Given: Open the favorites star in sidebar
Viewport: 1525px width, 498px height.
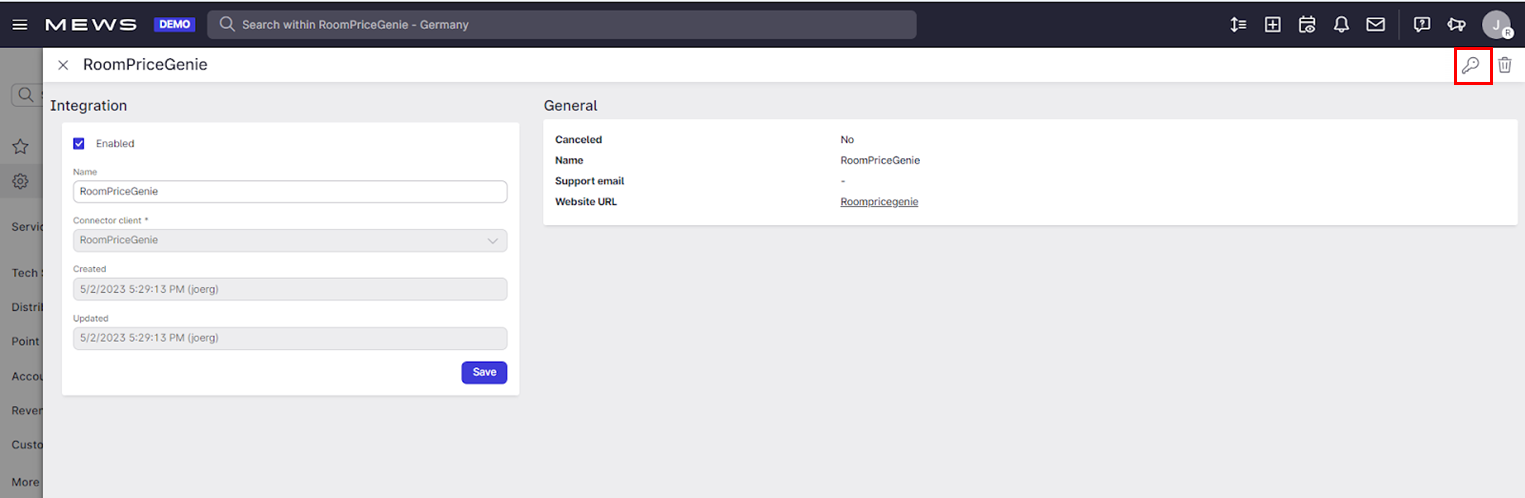Looking at the screenshot, I should 20,147.
